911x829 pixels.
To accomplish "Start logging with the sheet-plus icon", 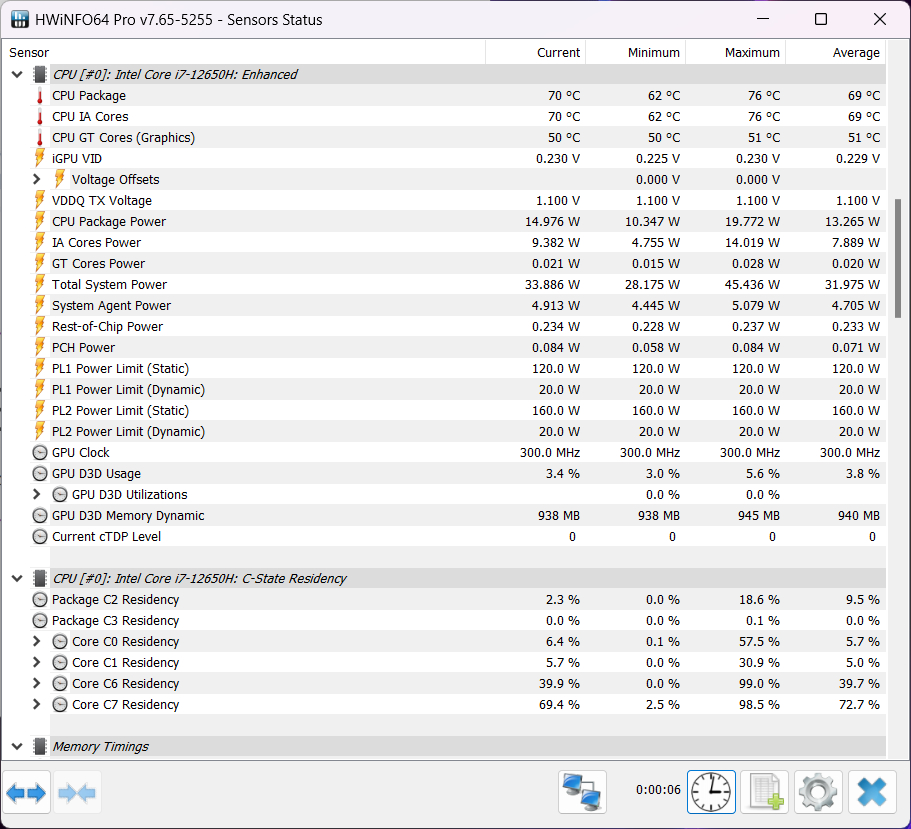I will click(764, 793).
